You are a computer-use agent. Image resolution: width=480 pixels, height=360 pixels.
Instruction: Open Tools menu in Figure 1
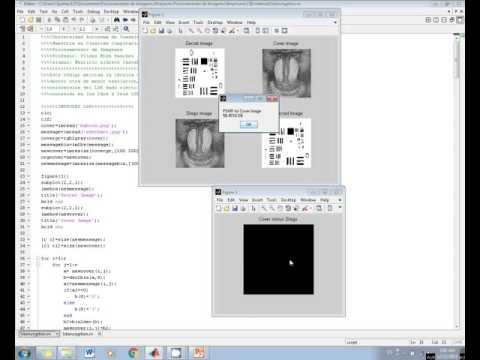(198, 22)
